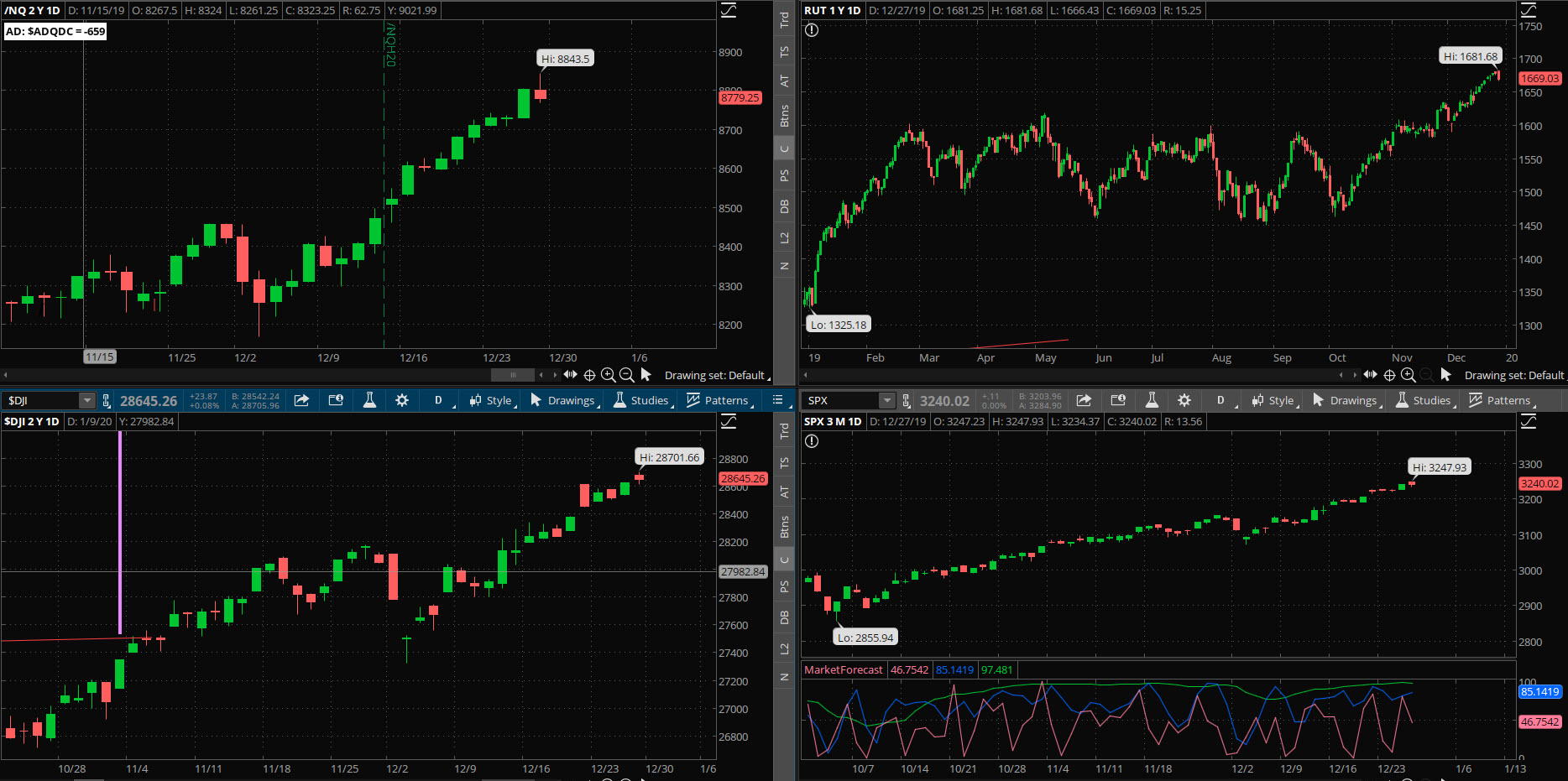
Task: Click price axis scale icon atop /NQ chart
Action: pos(729,10)
